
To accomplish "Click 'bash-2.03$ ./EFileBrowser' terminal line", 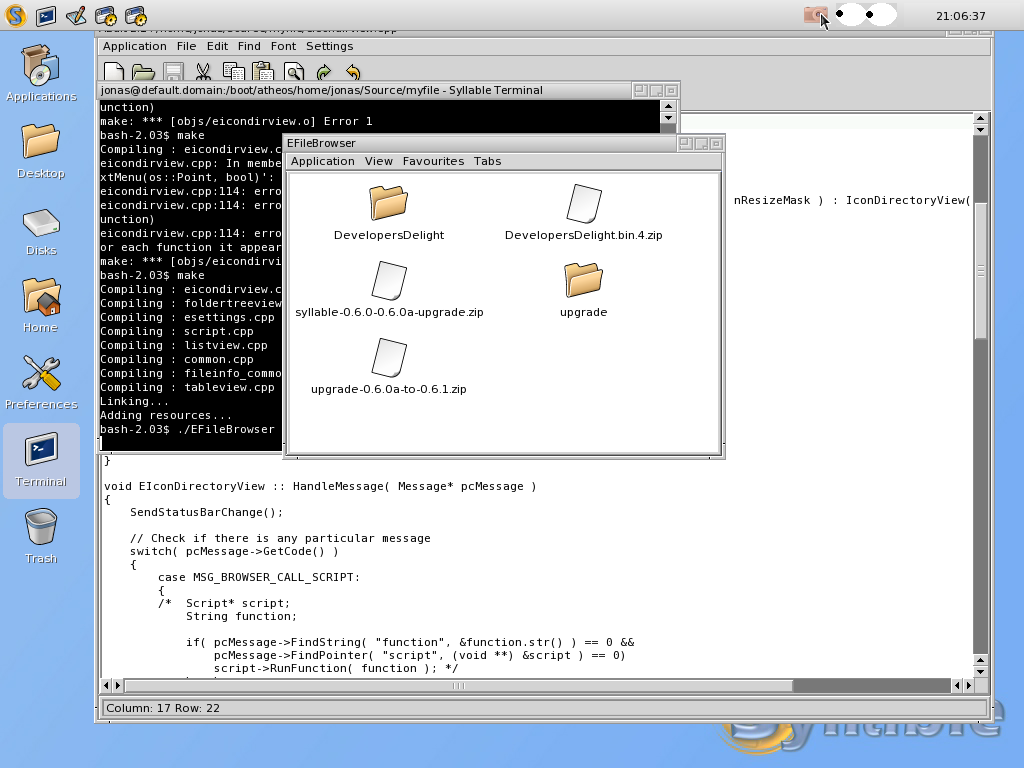I will [x=187, y=429].
